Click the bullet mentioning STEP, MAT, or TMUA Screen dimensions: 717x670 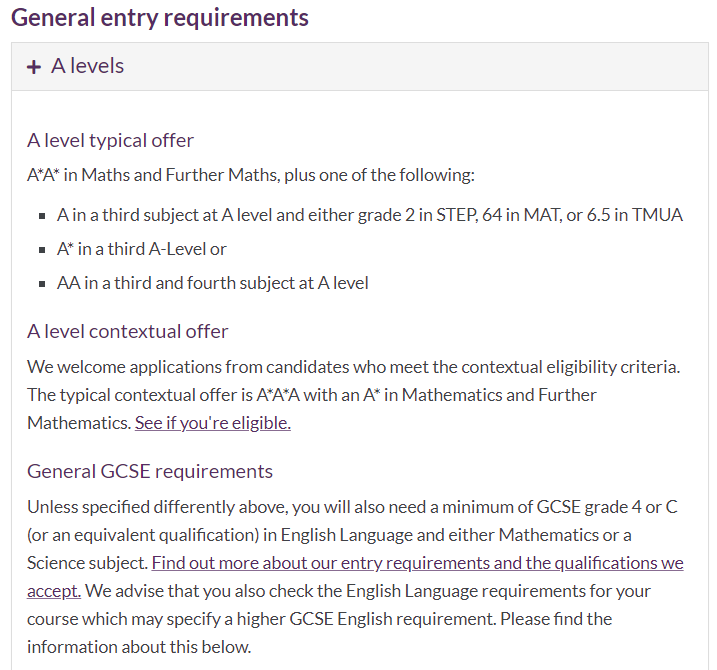(369, 215)
